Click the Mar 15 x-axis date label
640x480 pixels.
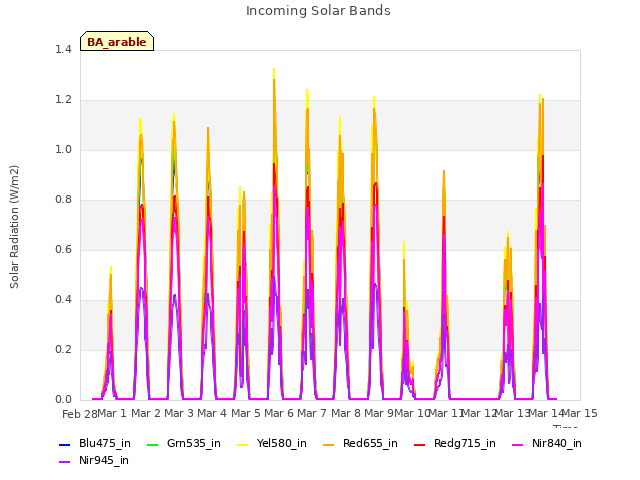tap(580, 414)
